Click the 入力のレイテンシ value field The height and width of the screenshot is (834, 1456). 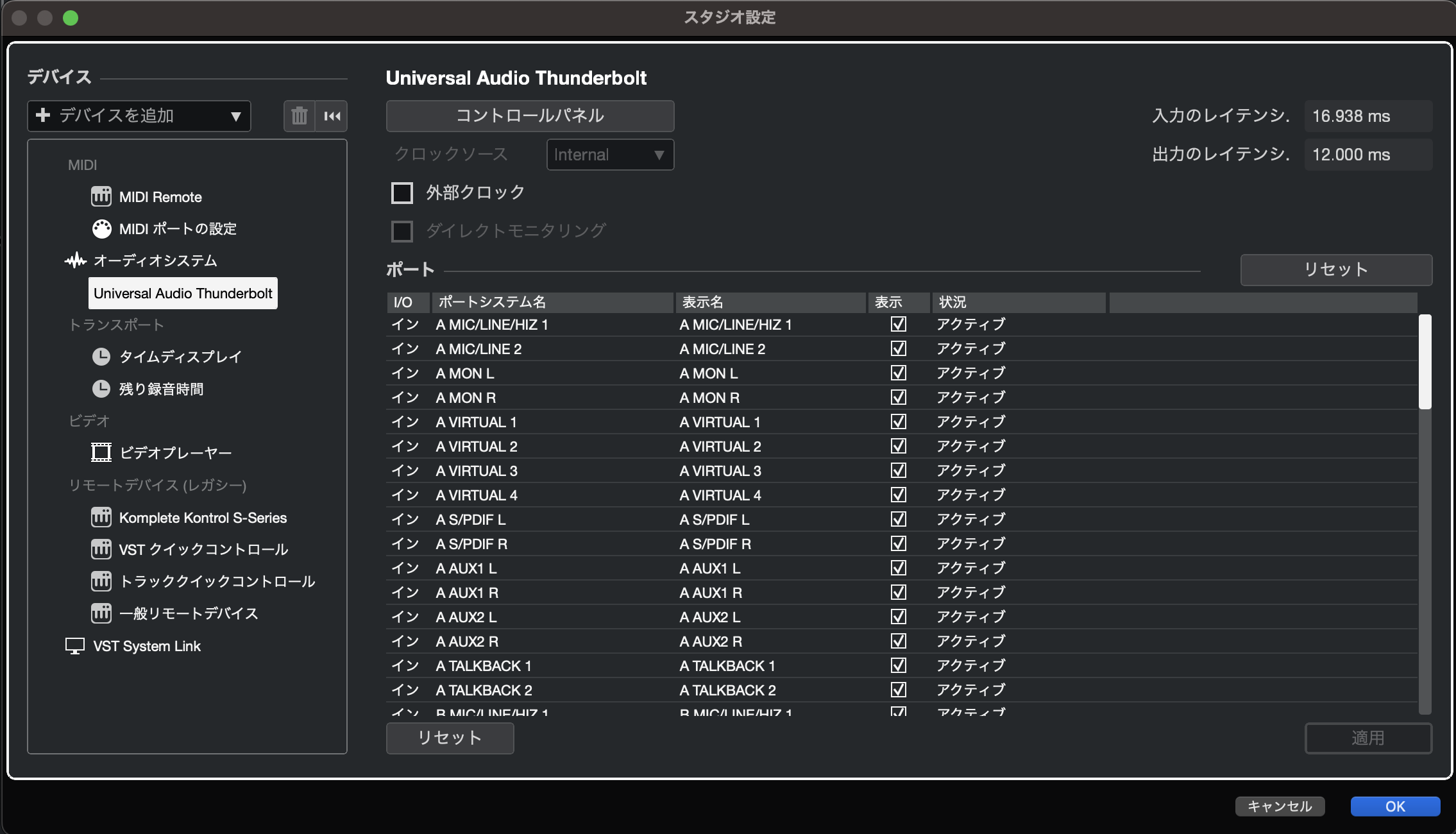1368,116
